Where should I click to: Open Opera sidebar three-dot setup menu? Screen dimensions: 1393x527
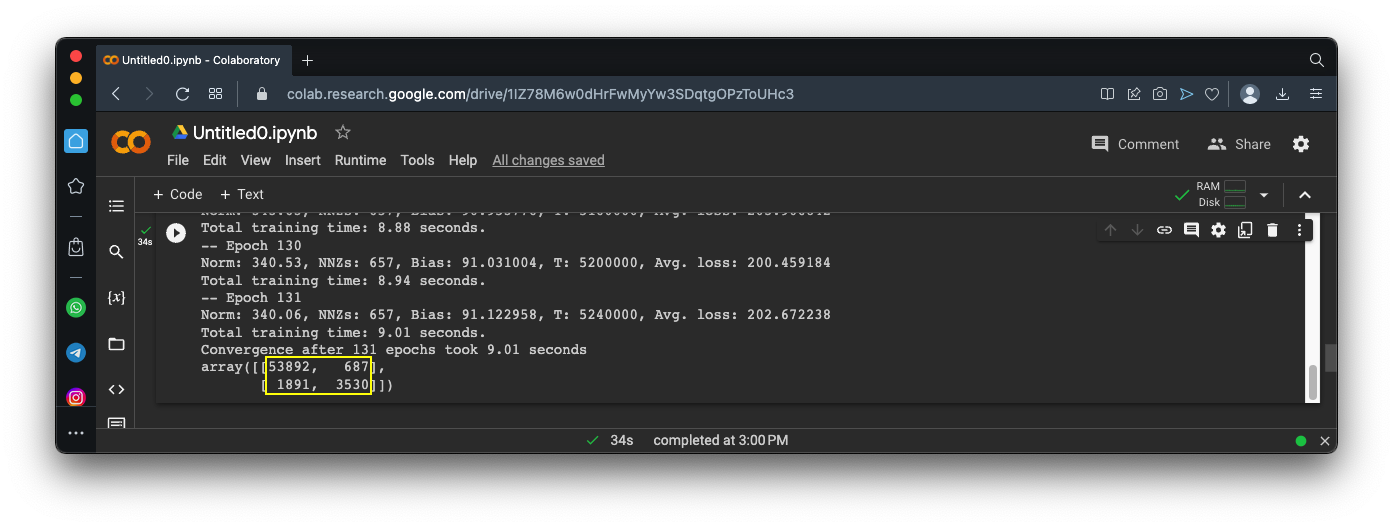pos(76,433)
